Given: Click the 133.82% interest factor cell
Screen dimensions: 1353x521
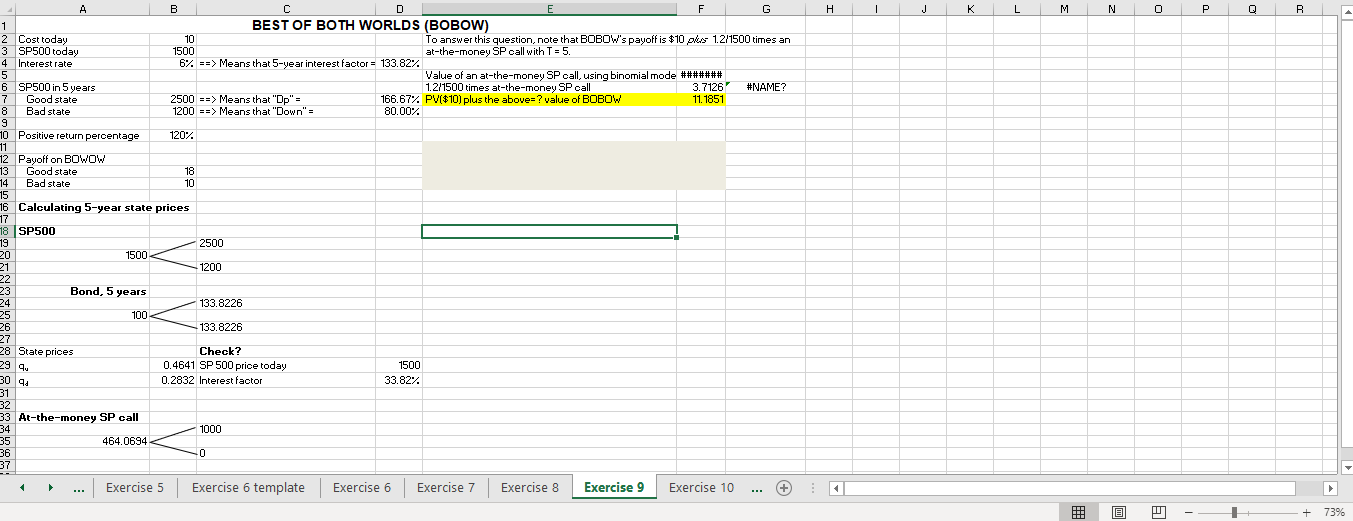Looking at the screenshot, I should coord(400,63).
